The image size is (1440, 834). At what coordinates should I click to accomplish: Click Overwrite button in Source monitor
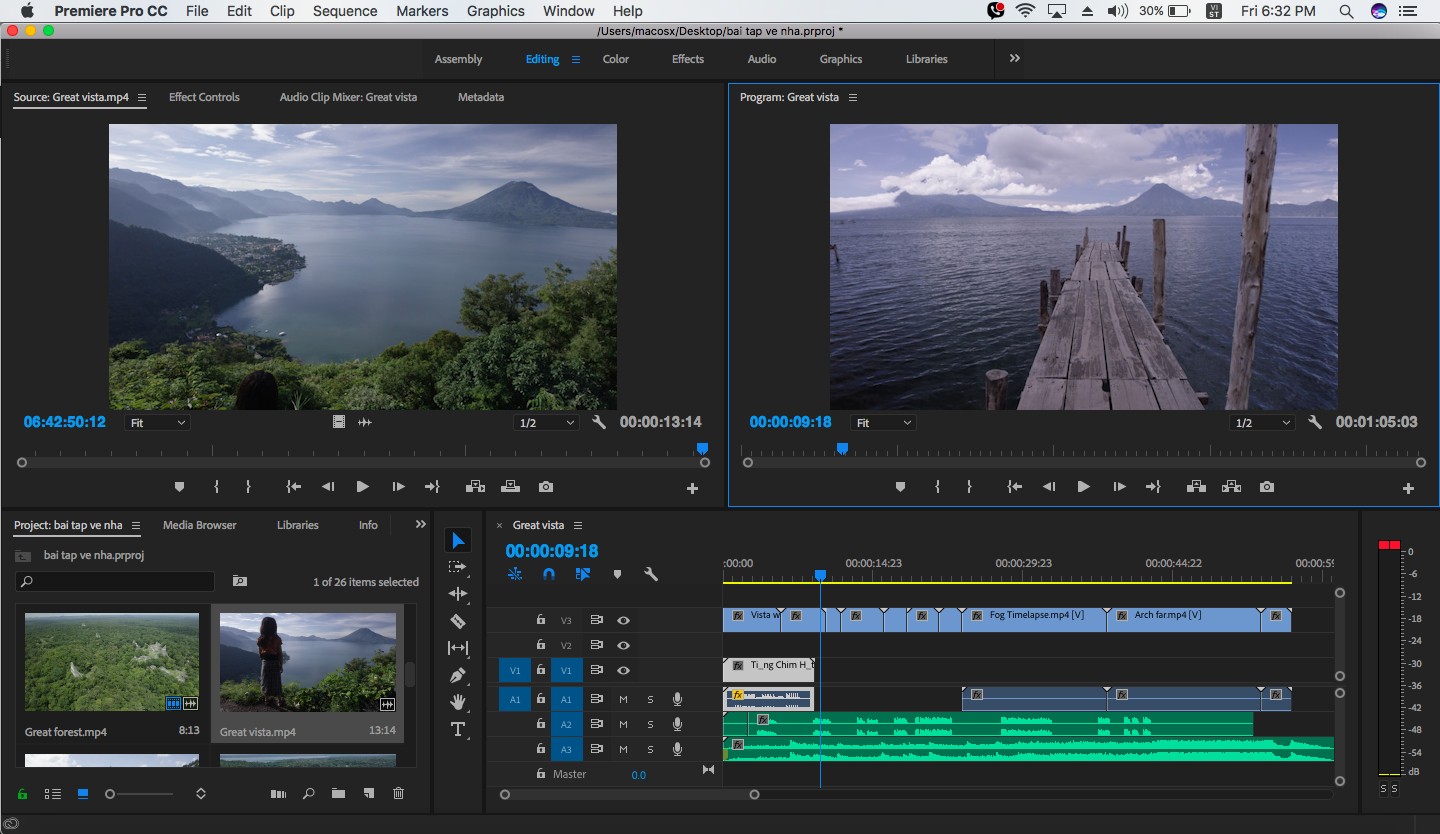click(510, 487)
